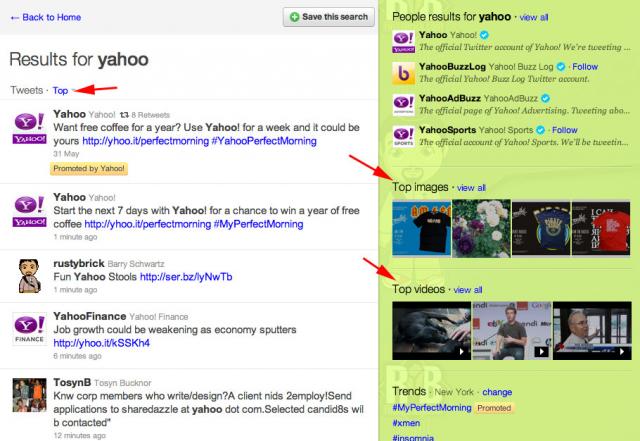640x441 pixels.
Task: View all People results
Action: pos(533,17)
